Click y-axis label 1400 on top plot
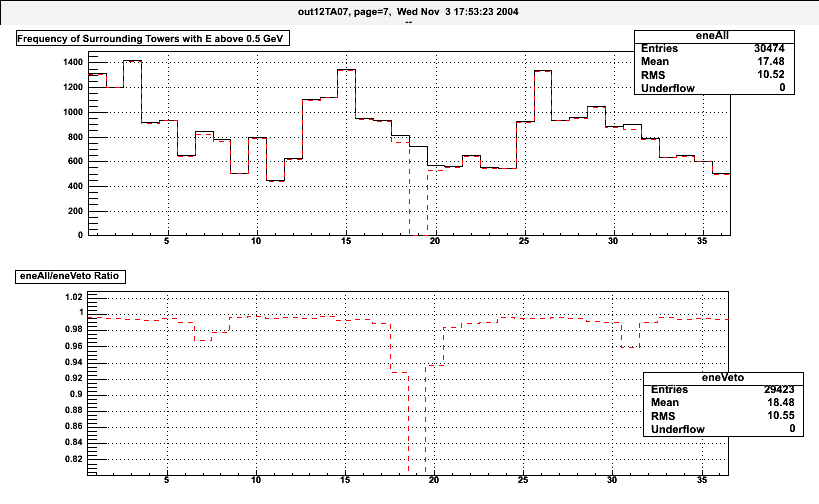The height and width of the screenshot is (504, 819). coord(73,62)
